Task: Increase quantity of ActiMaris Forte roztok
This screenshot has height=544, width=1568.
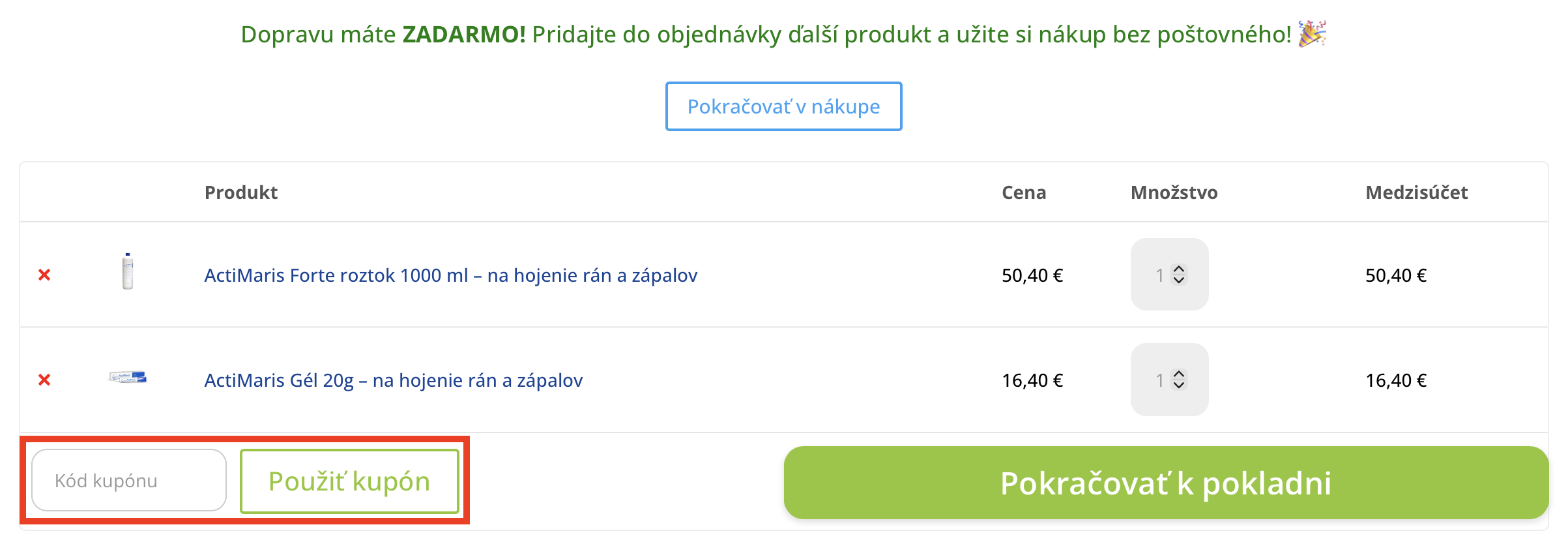Action: [1178, 269]
